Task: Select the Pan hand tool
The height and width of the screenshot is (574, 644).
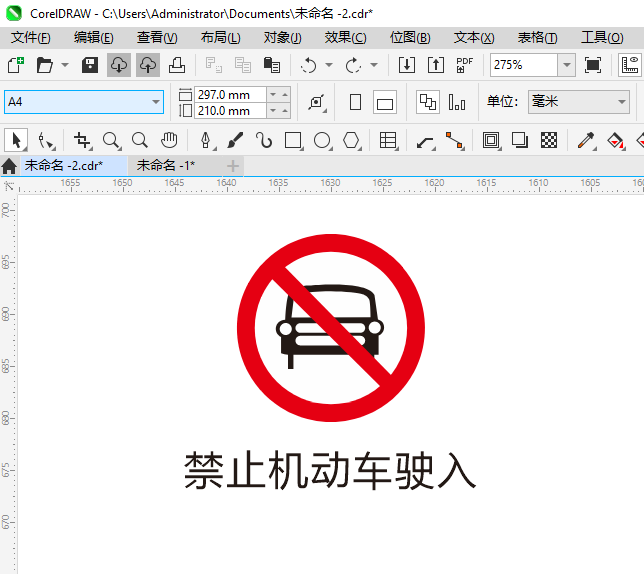Action: 169,140
